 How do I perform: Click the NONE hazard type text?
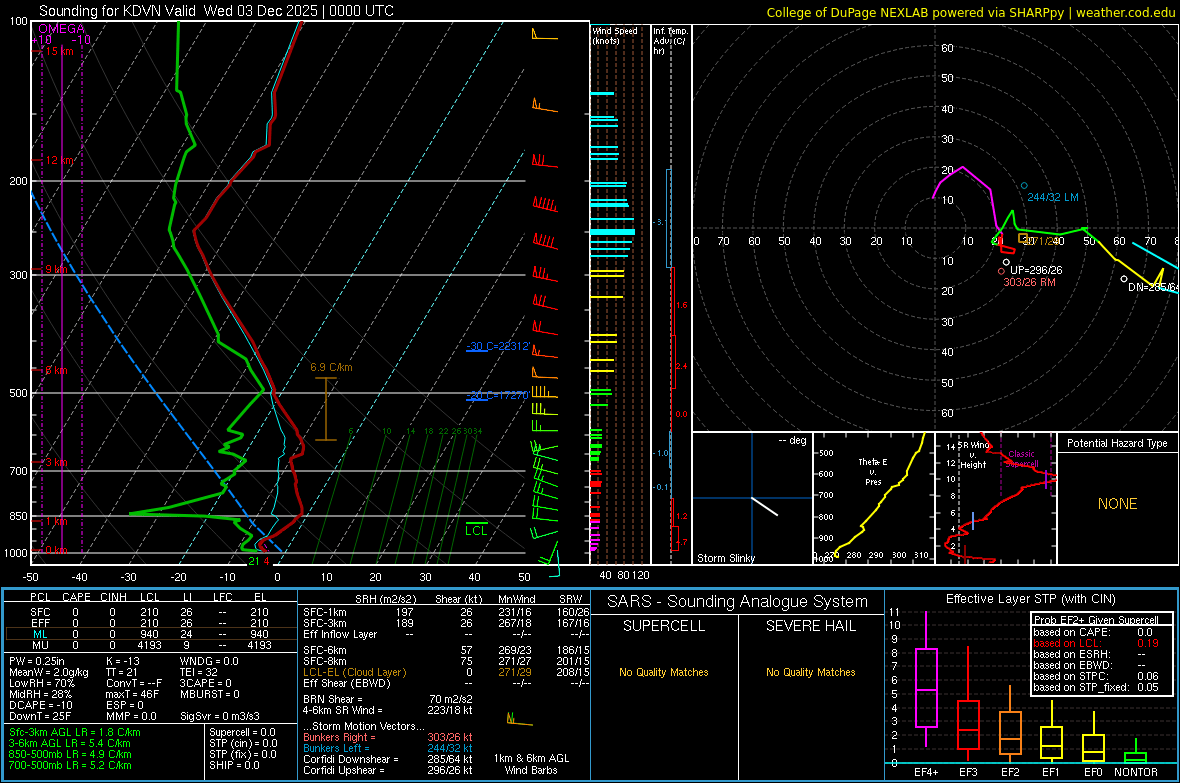[x=1117, y=504]
